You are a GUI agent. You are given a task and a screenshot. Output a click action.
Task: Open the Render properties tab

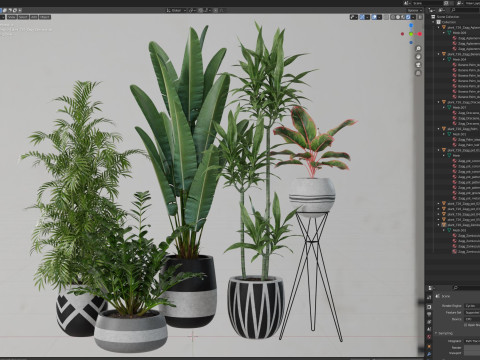pyautogui.click(x=429, y=307)
